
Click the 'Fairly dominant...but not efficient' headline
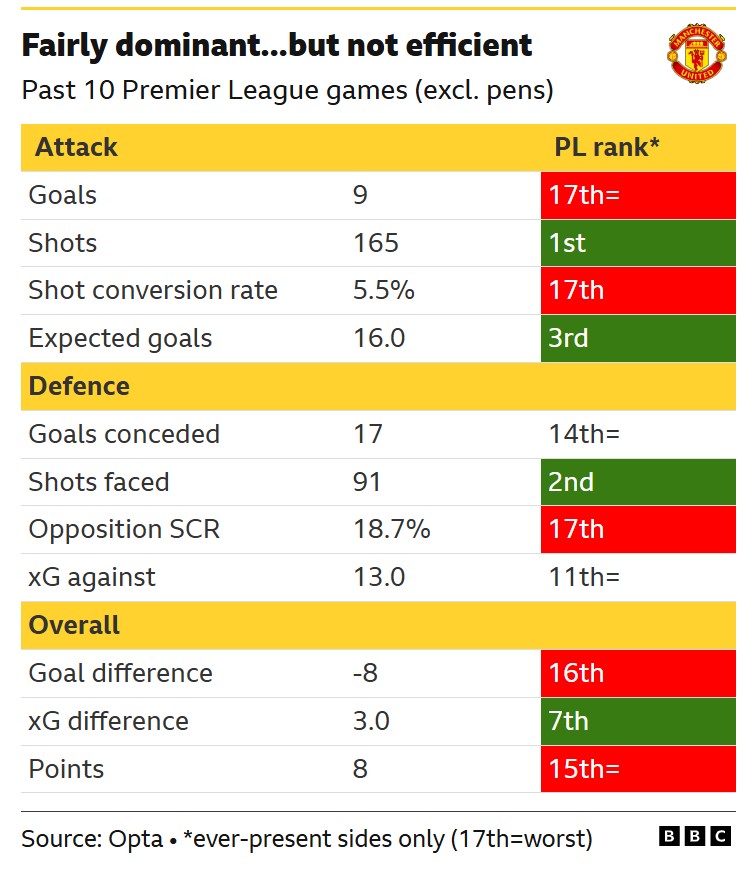click(277, 45)
